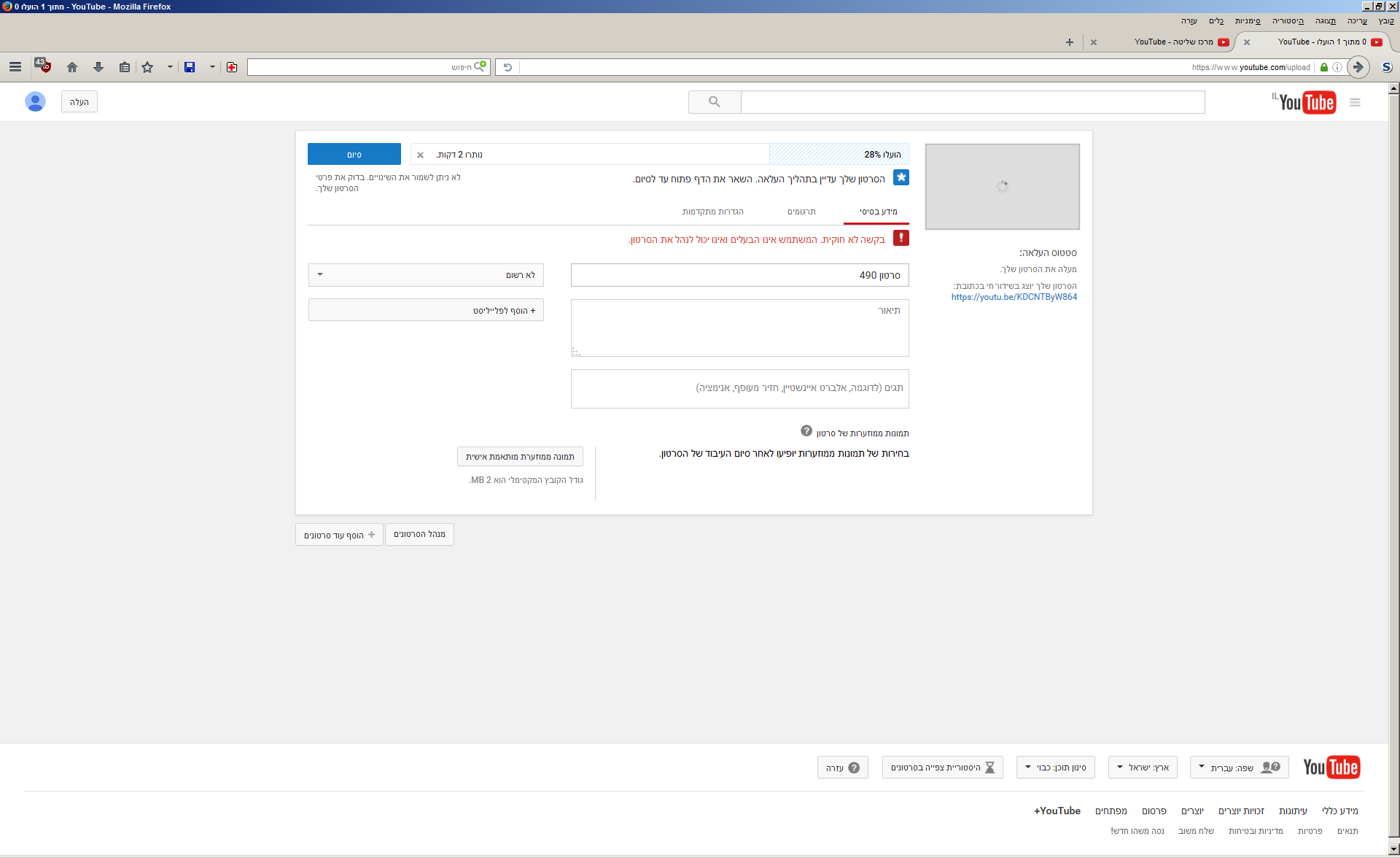Click the thumbnail help question mark icon

[806, 431]
